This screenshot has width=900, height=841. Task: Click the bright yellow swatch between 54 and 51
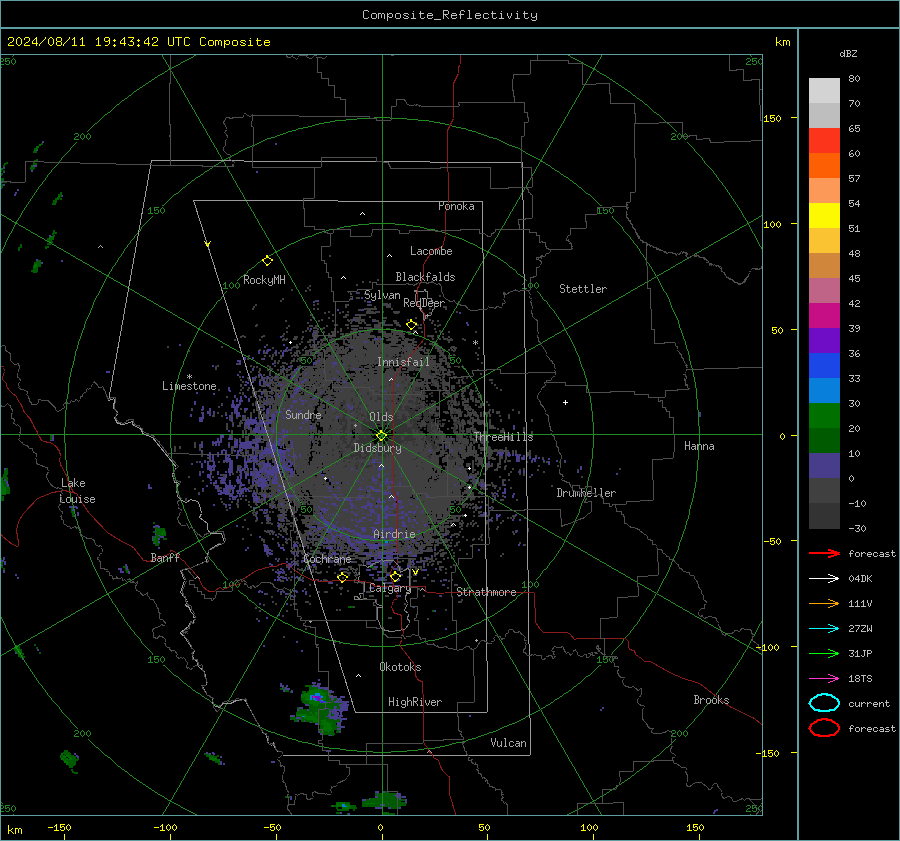[x=824, y=215]
